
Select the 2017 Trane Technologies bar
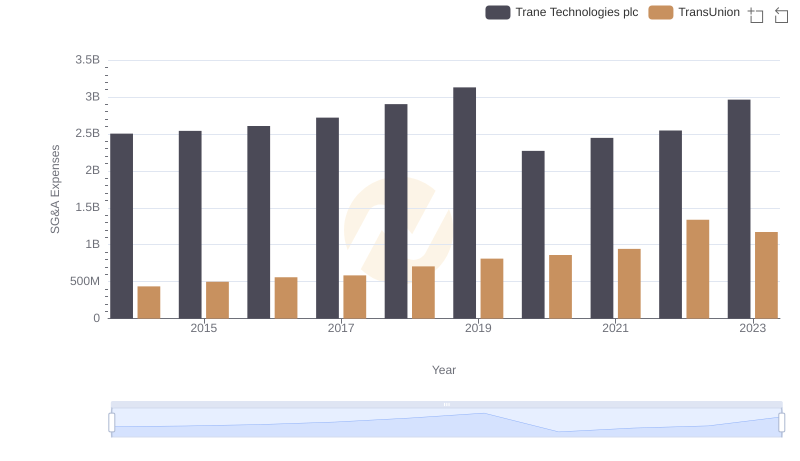(328, 218)
